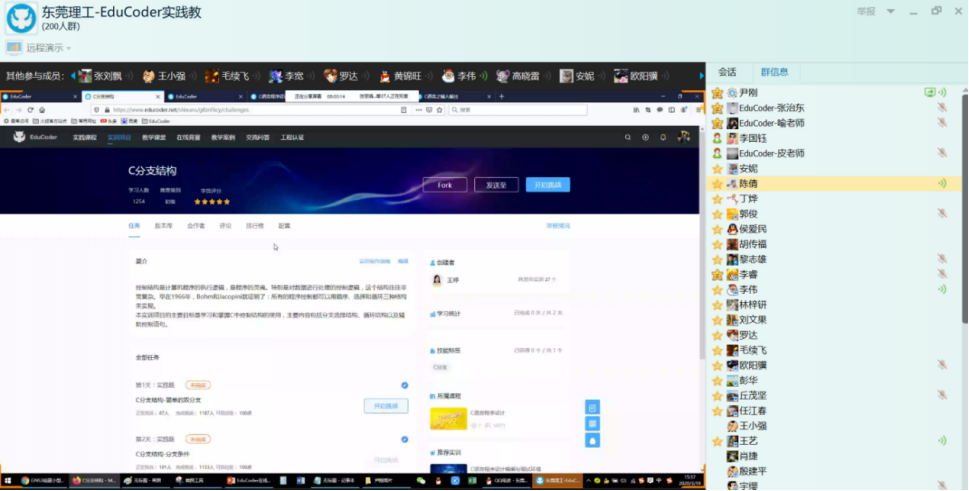
Task: Click the WeChat icon in the taskbar
Action: [x=421, y=481]
